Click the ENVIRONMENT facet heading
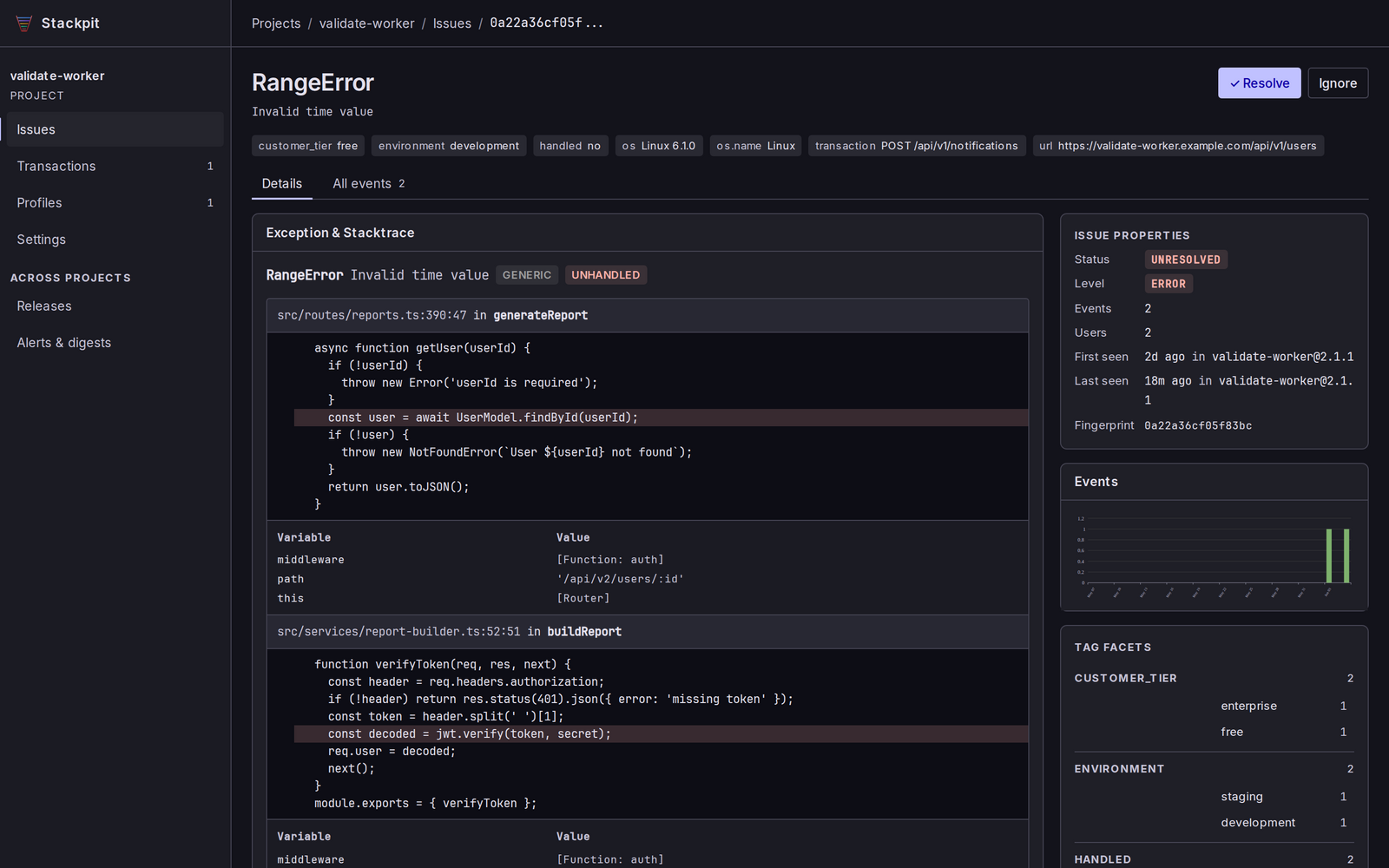This screenshot has width=1389, height=868. (x=1119, y=769)
